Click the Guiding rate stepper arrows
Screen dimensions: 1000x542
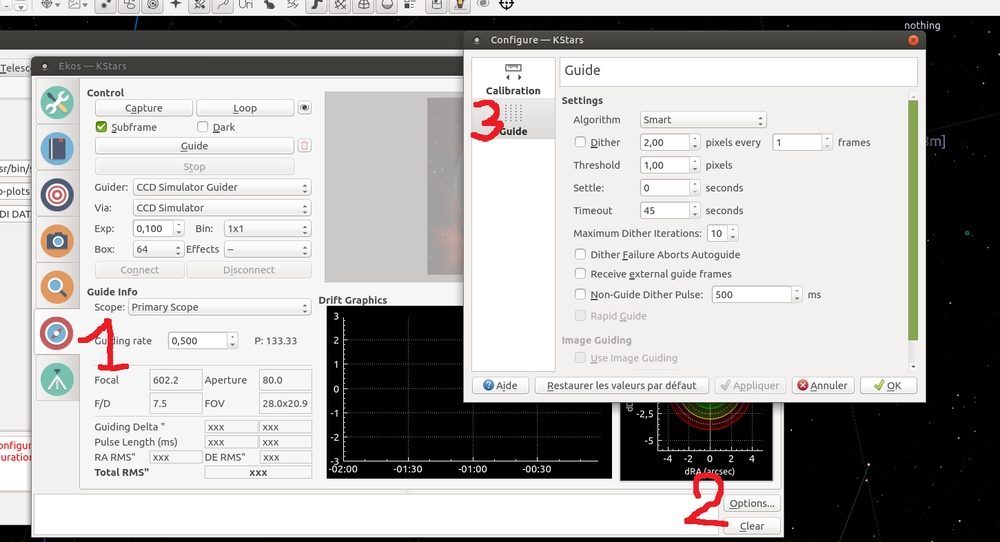tap(233, 341)
